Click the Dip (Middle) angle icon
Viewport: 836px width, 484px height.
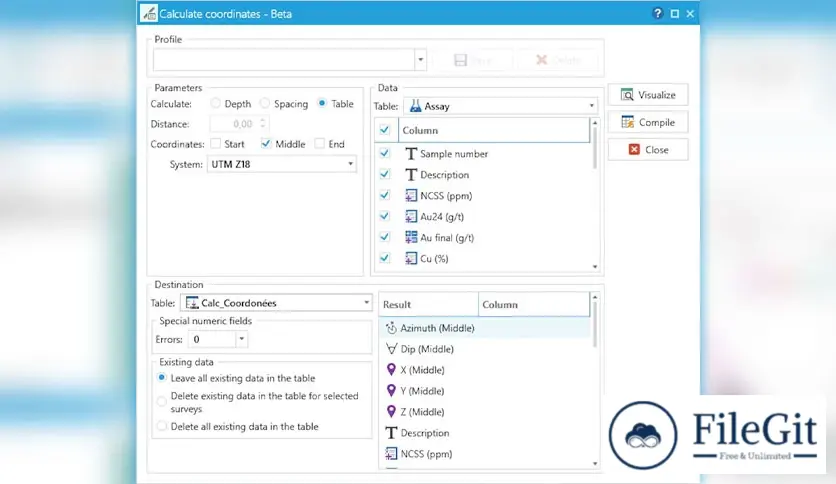pyautogui.click(x=391, y=349)
